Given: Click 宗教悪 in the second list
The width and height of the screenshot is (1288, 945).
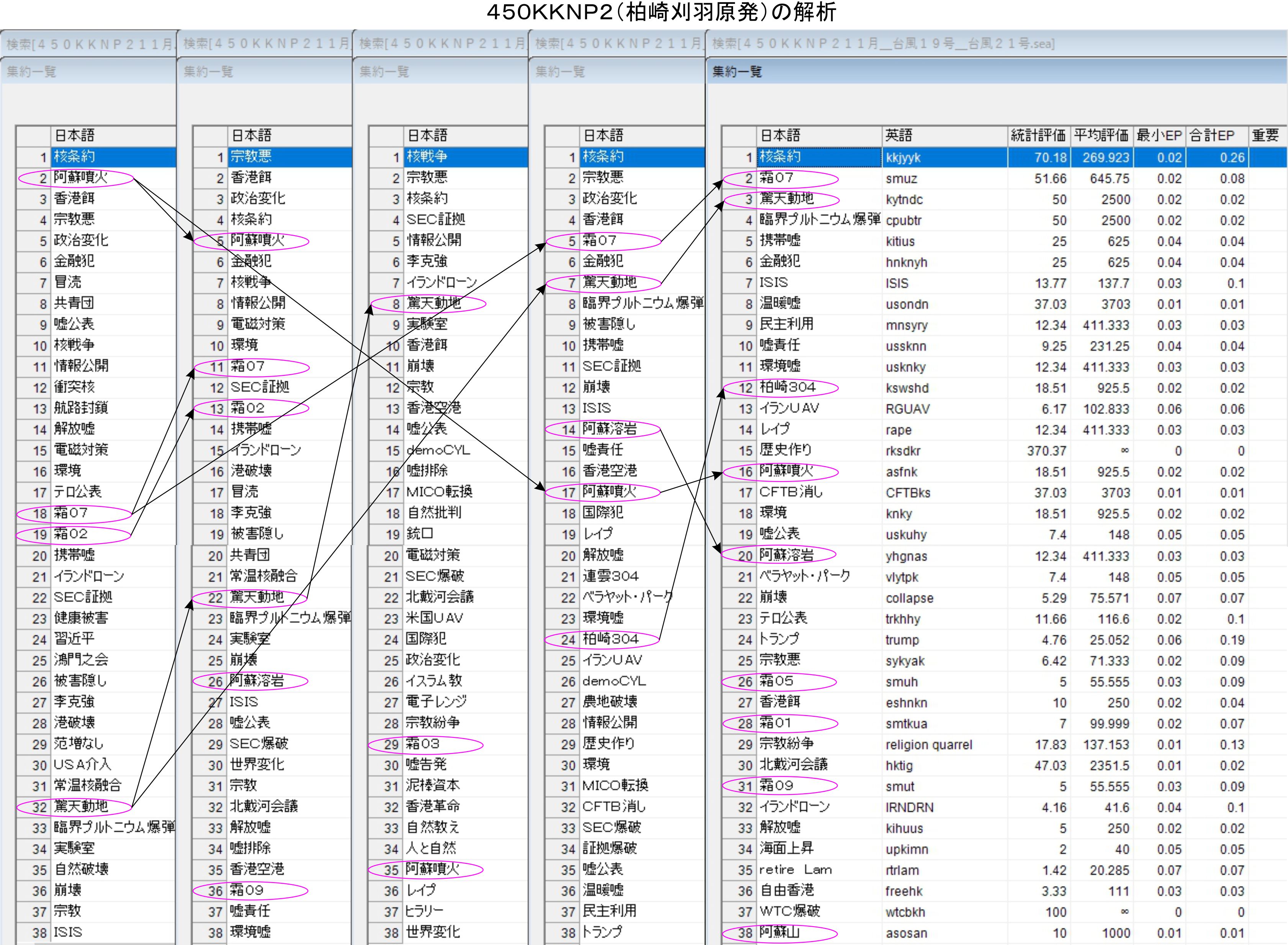Looking at the screenshot, I should pyautogui.click(x=251, y=157).
